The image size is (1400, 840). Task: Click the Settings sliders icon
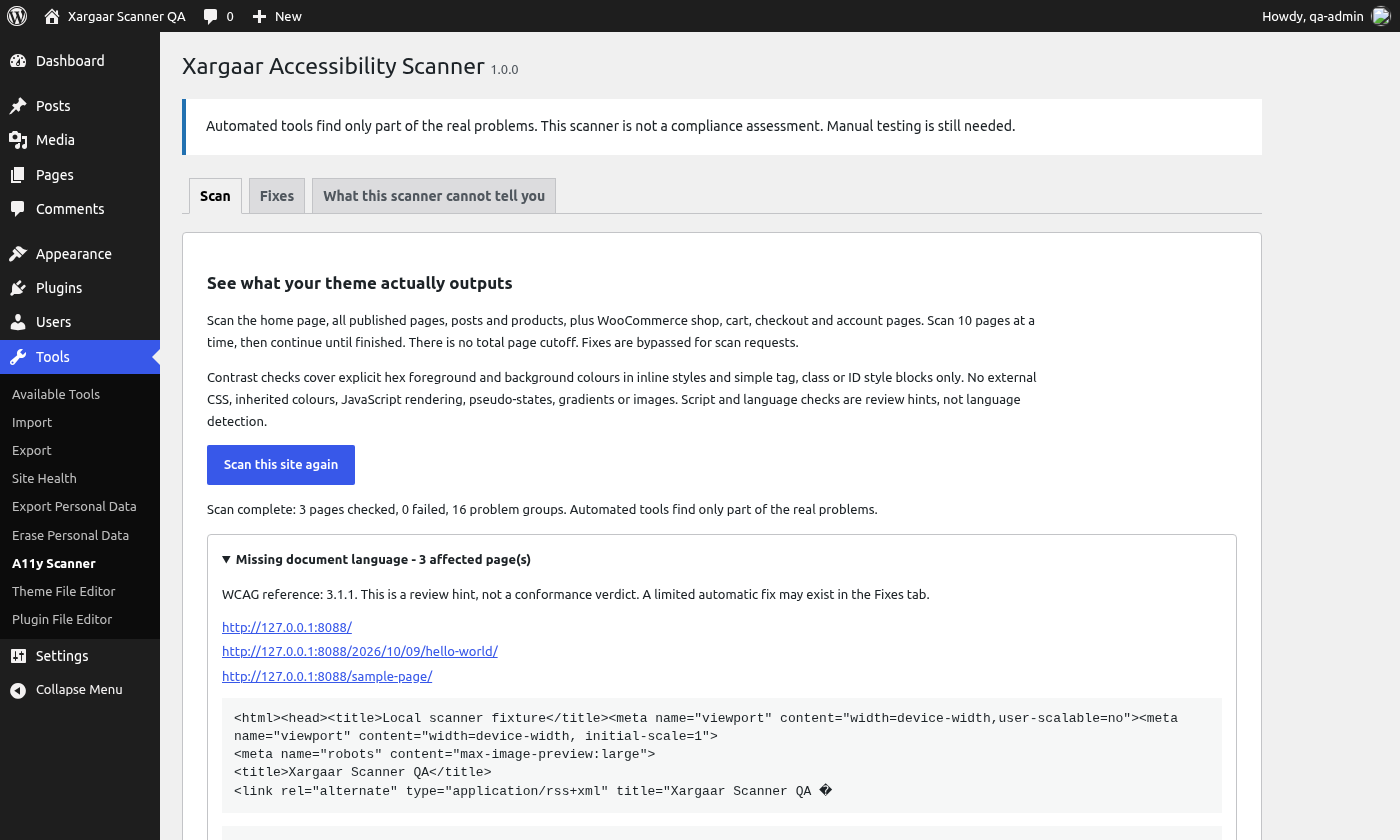click(18, 656)
